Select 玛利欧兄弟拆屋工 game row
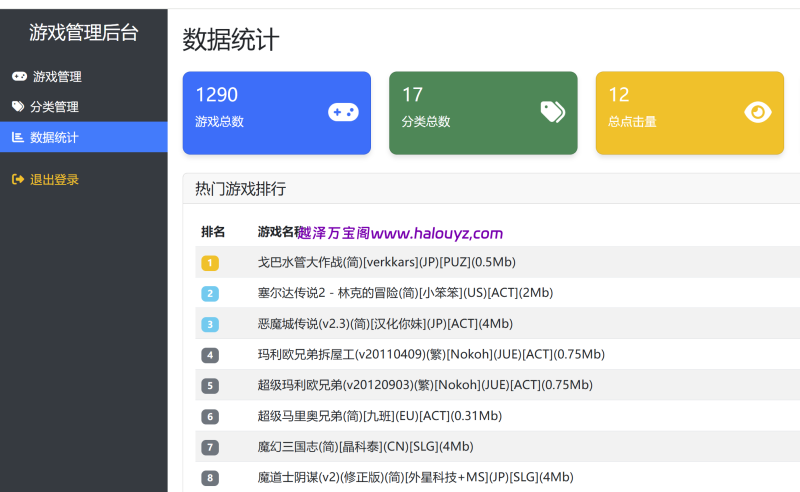Image resolution: width=800 pixels, height=492 pixels. pyautogui.click(x=497, y=354)
